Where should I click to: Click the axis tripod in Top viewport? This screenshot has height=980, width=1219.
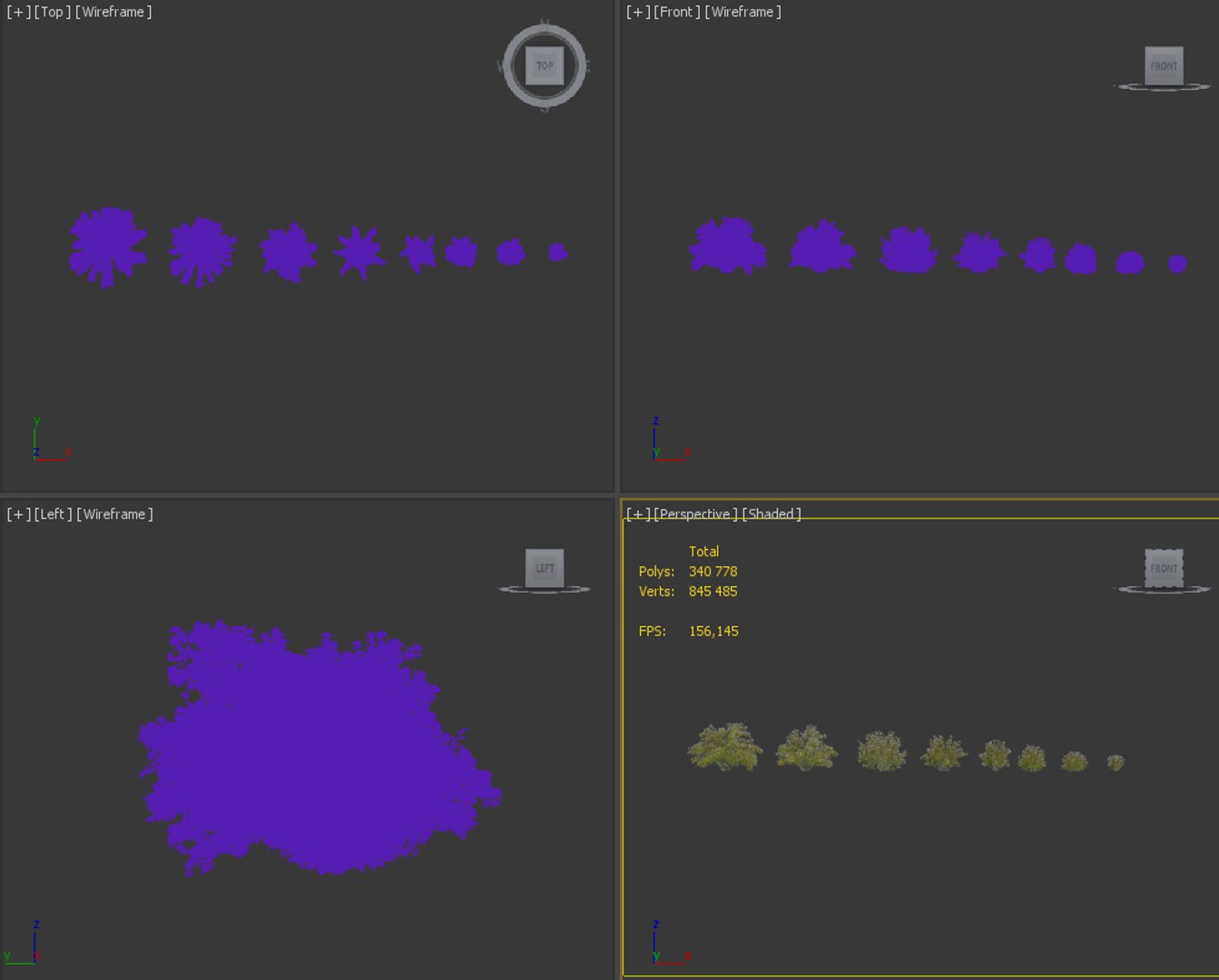[x=50, y=440]
